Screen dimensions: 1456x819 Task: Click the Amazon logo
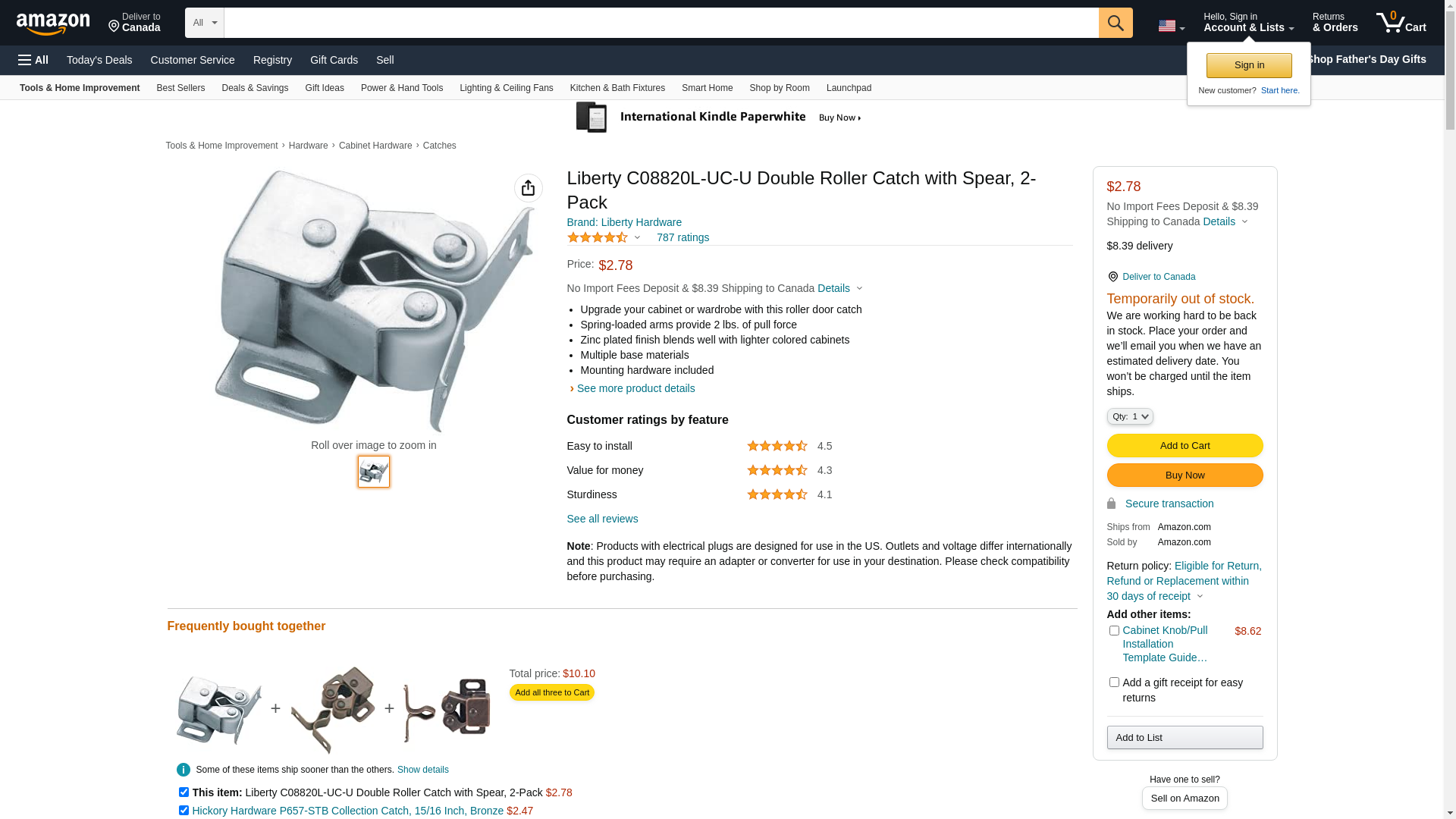tap(53, 24)
